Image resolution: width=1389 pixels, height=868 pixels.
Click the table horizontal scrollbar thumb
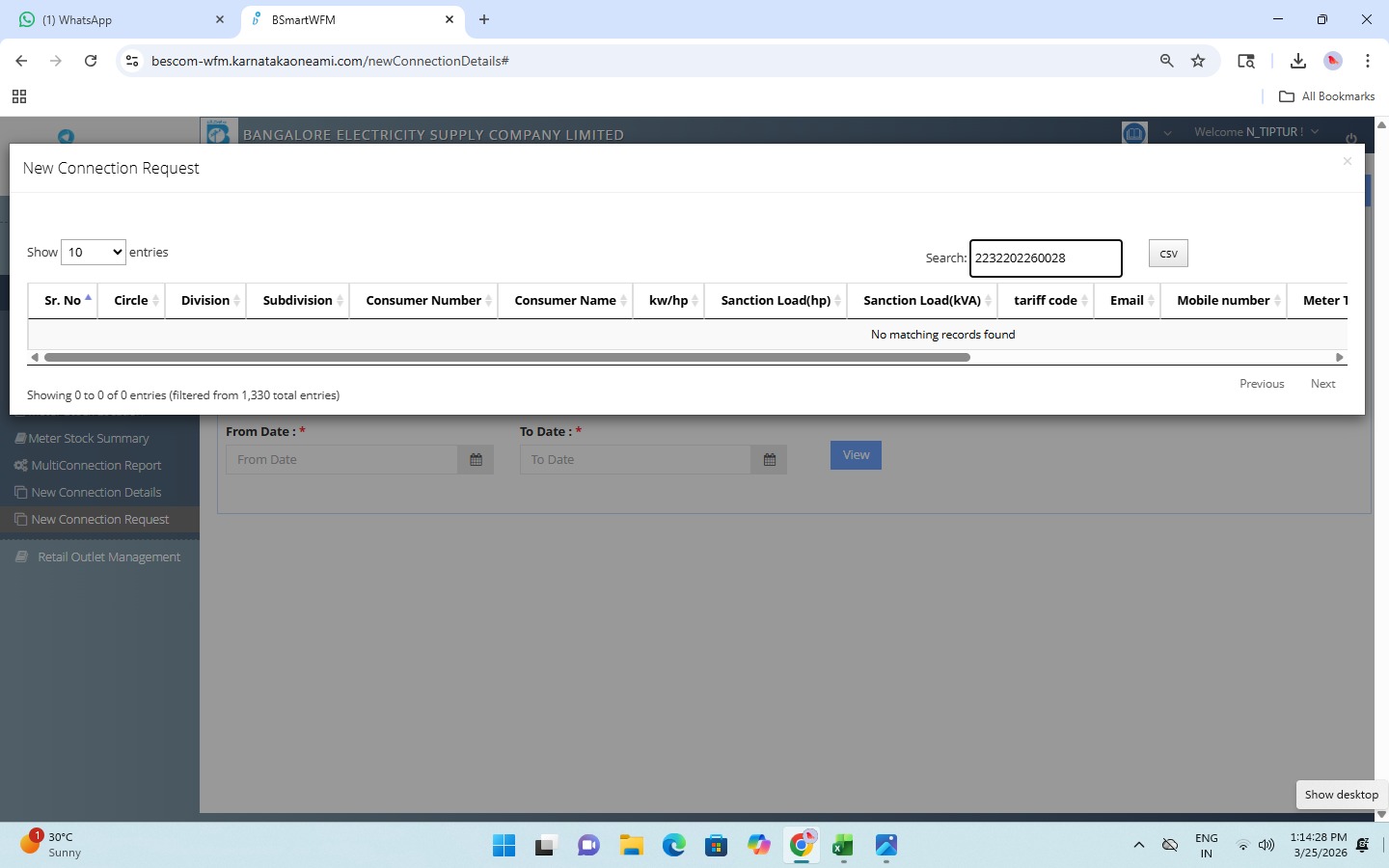coord(507,357)
